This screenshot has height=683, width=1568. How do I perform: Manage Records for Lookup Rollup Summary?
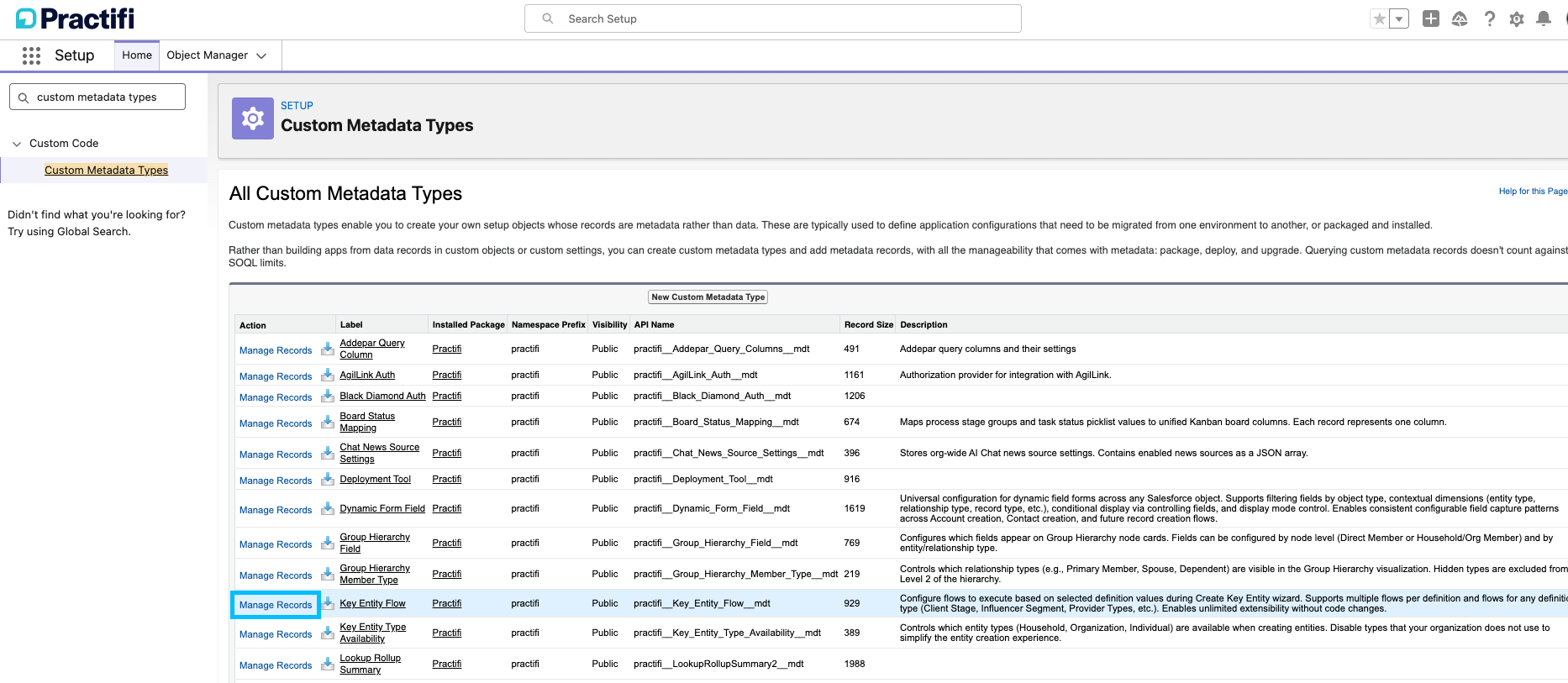click(276, 665)
